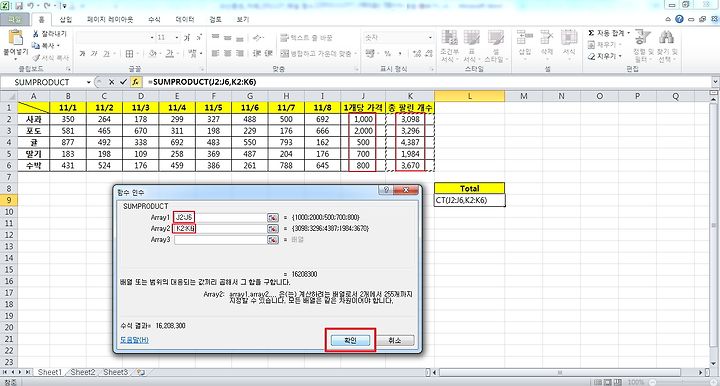The image size is (720, 386).
Task: Toggle horizontal center alignment
Action: [x=228, y=54]
